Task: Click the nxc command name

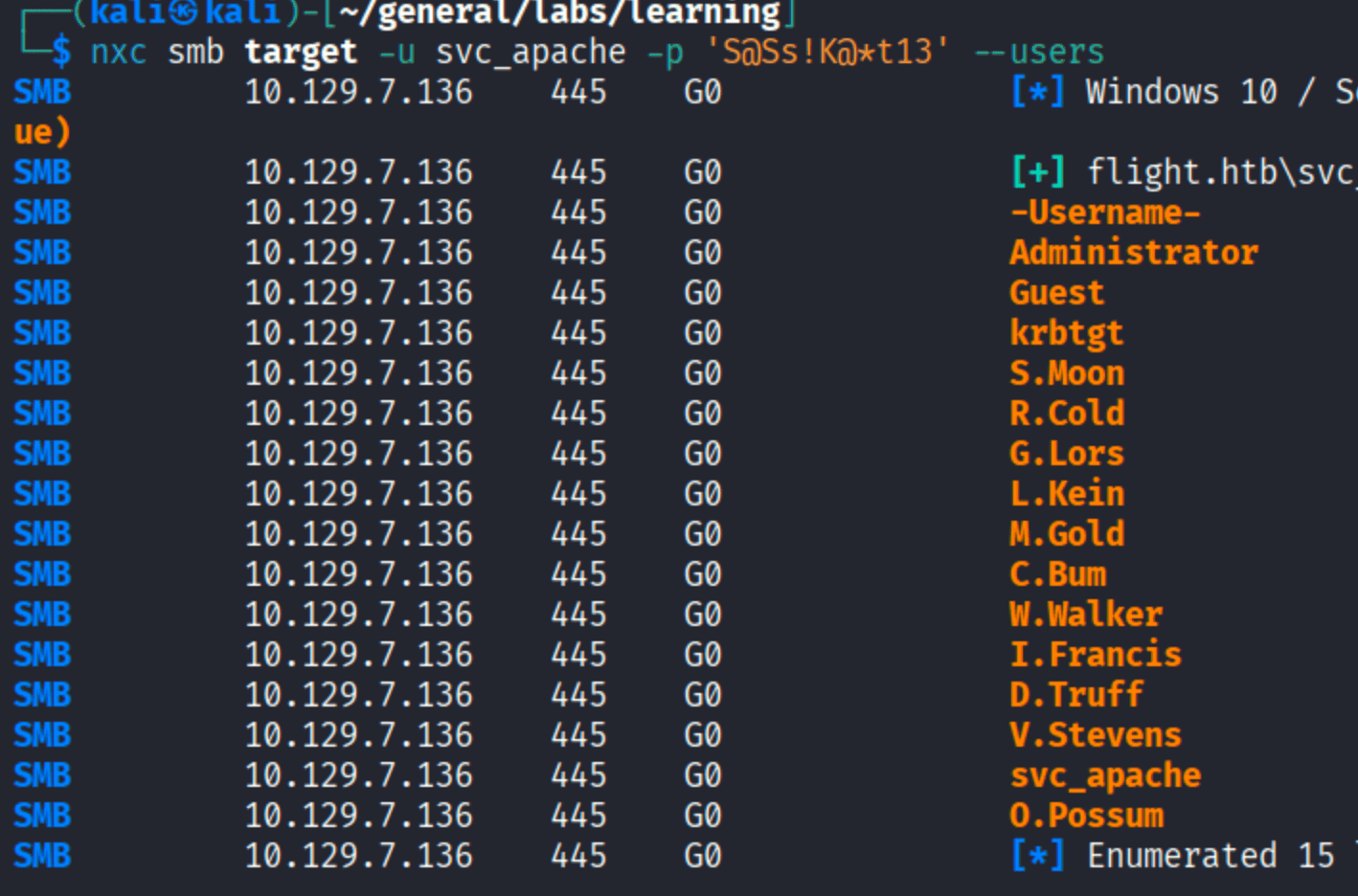Action: tap(119, 52)
